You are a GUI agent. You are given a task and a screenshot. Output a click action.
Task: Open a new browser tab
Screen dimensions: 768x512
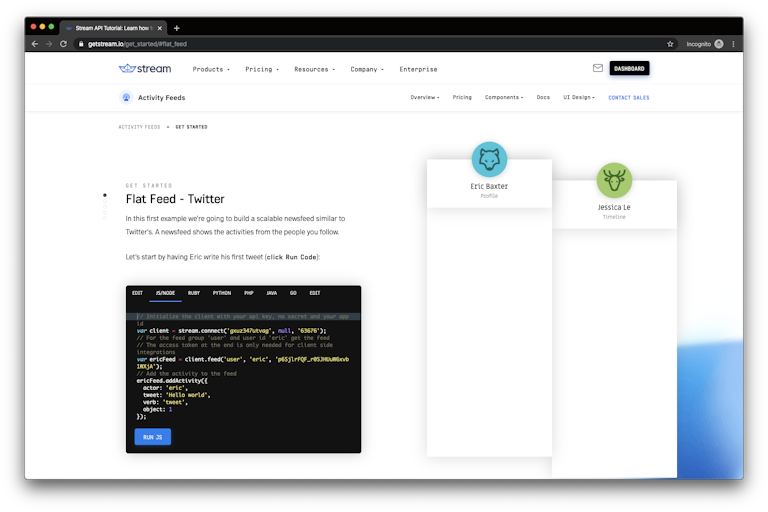click(177, 28)
